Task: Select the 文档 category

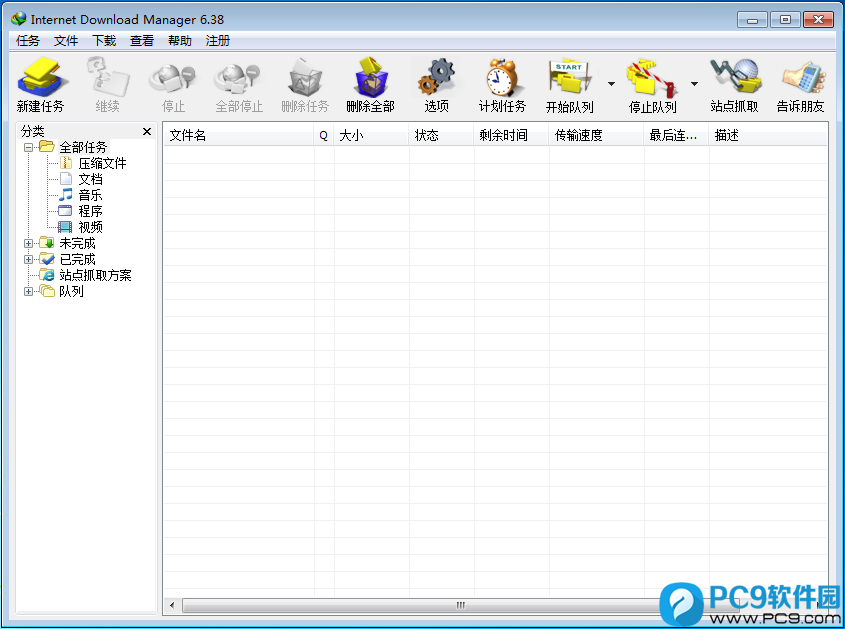Action: [91, 179]
